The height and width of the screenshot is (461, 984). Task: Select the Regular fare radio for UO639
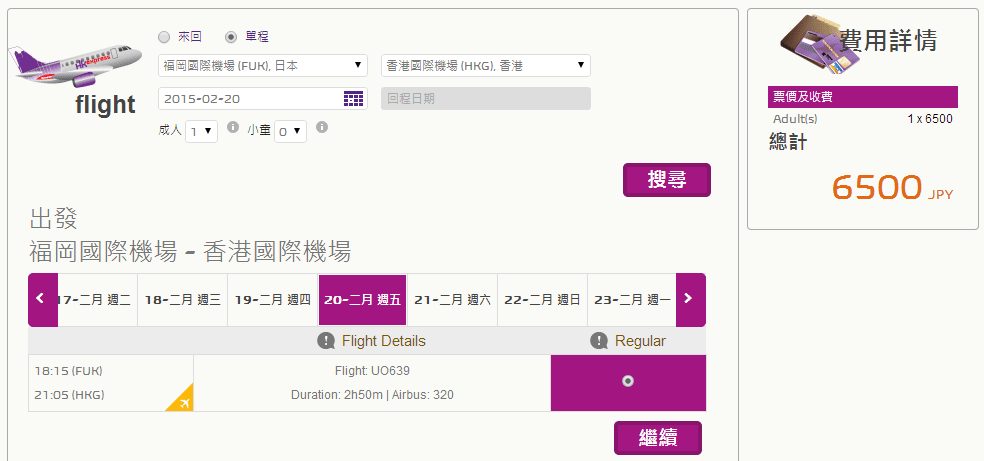(627, 381)
